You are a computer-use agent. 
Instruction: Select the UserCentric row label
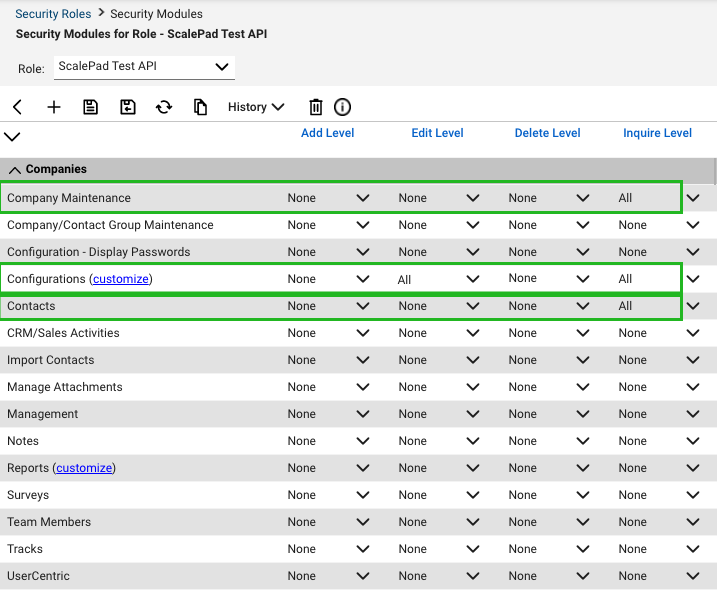38,576
